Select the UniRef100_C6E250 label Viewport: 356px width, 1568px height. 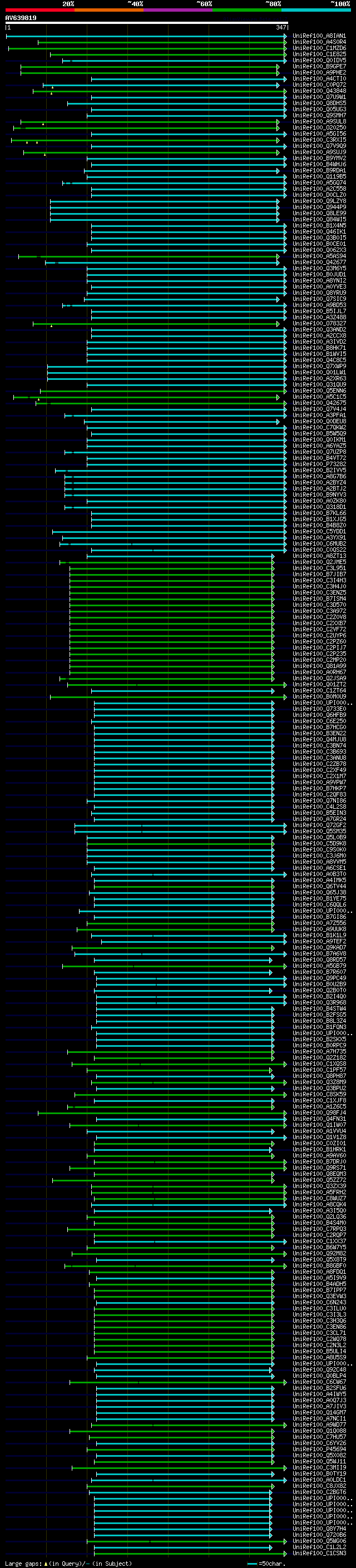click(x=319, y=721)
